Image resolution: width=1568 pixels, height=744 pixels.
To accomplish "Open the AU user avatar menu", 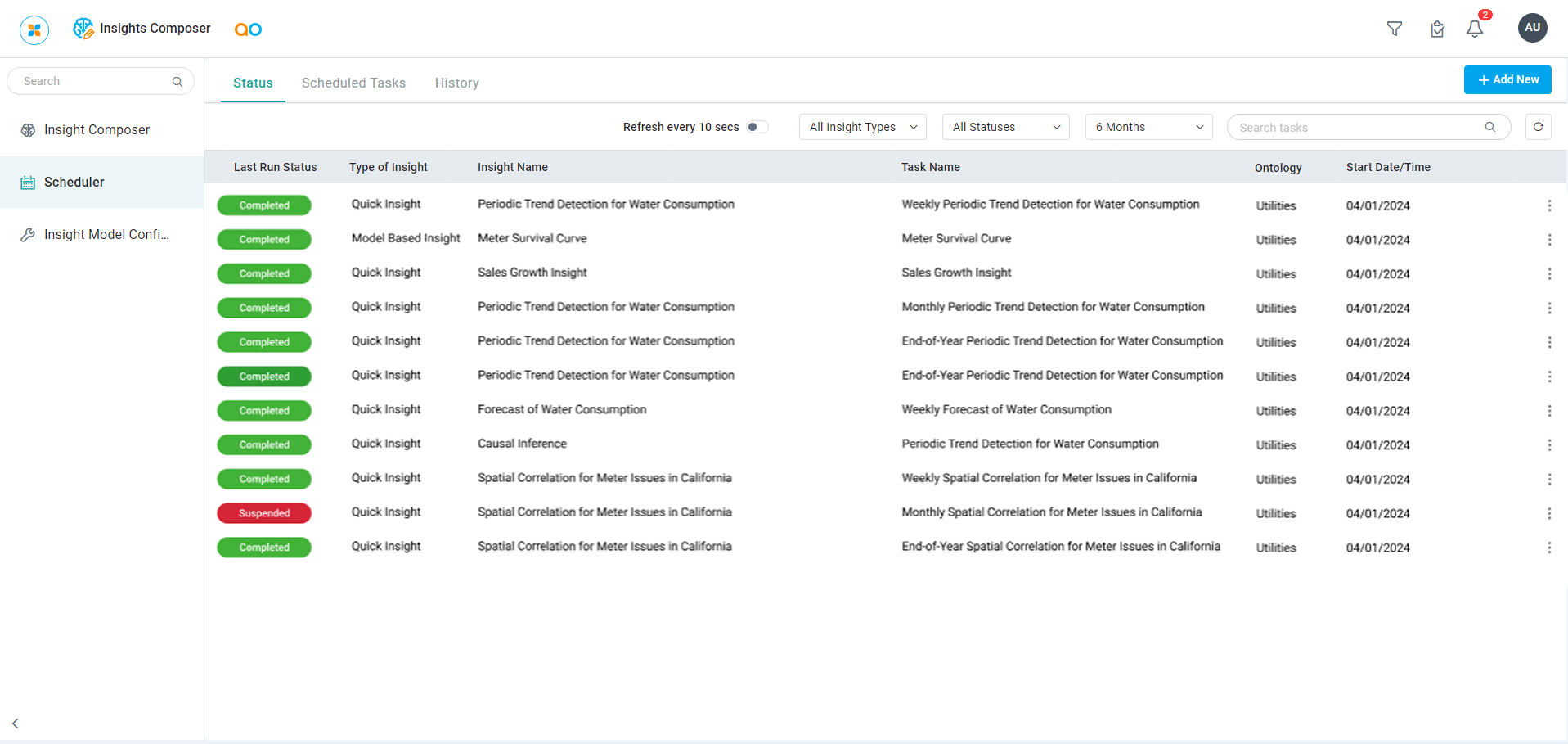I will 1532,28.
